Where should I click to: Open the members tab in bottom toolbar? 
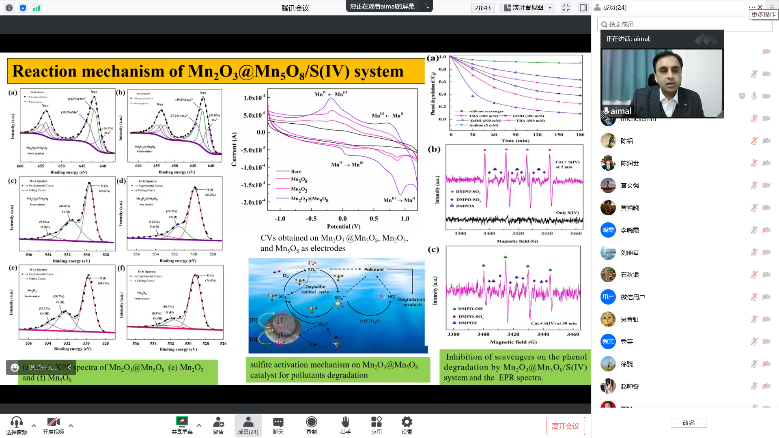248,421
